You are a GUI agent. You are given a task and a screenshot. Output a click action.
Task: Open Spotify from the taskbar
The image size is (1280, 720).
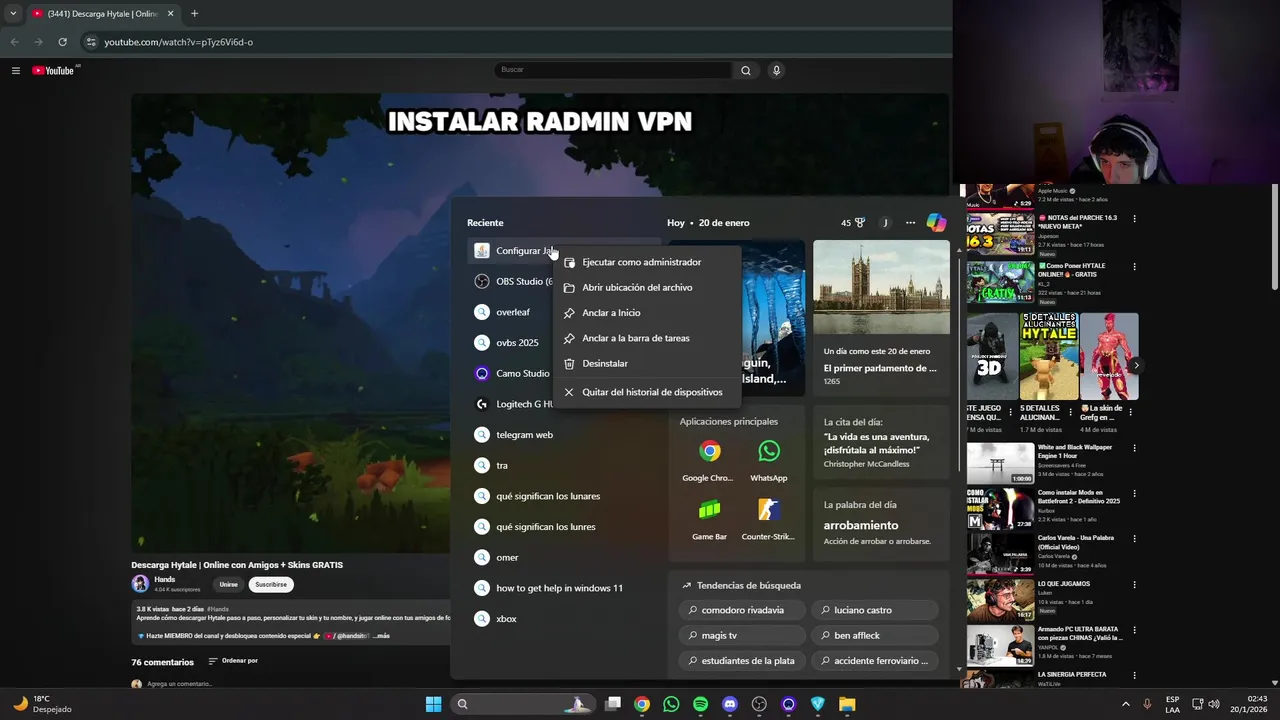point(701,704)
